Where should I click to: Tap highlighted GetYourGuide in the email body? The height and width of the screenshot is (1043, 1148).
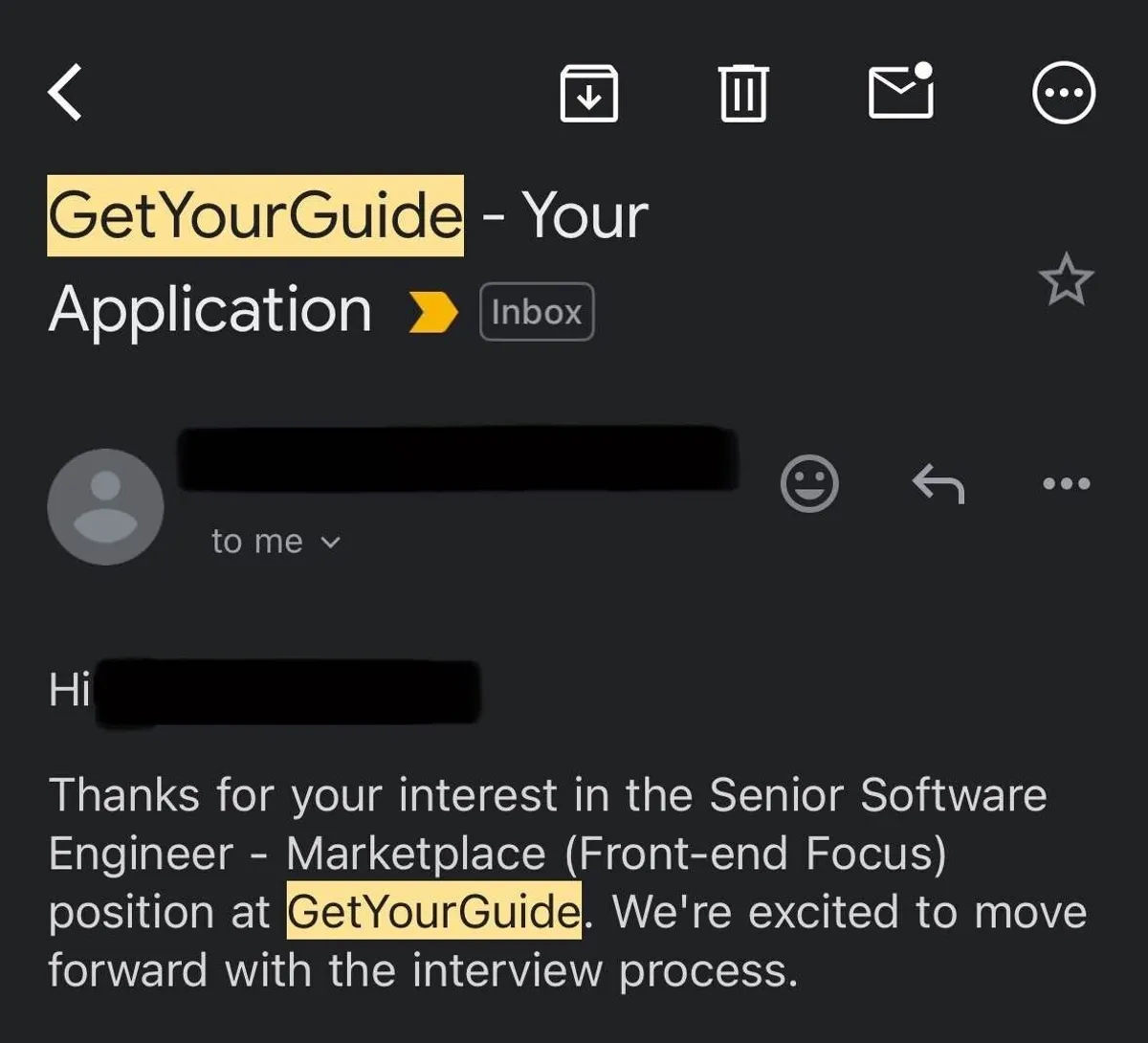tap(433, 911)
